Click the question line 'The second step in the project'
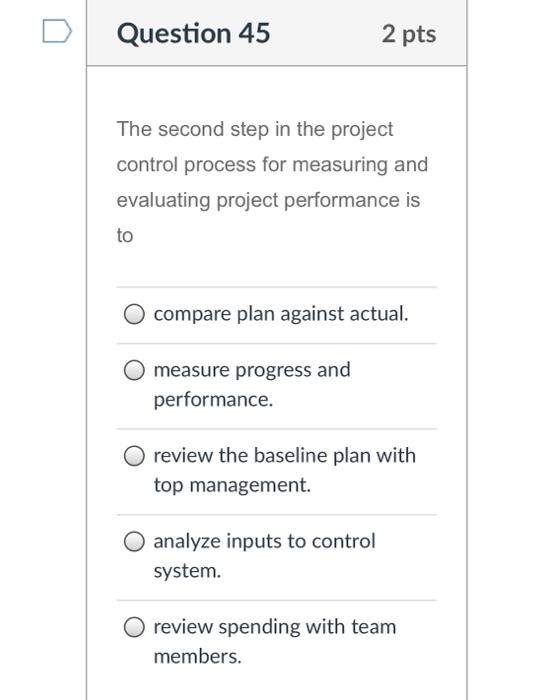 tap(255, 129)
